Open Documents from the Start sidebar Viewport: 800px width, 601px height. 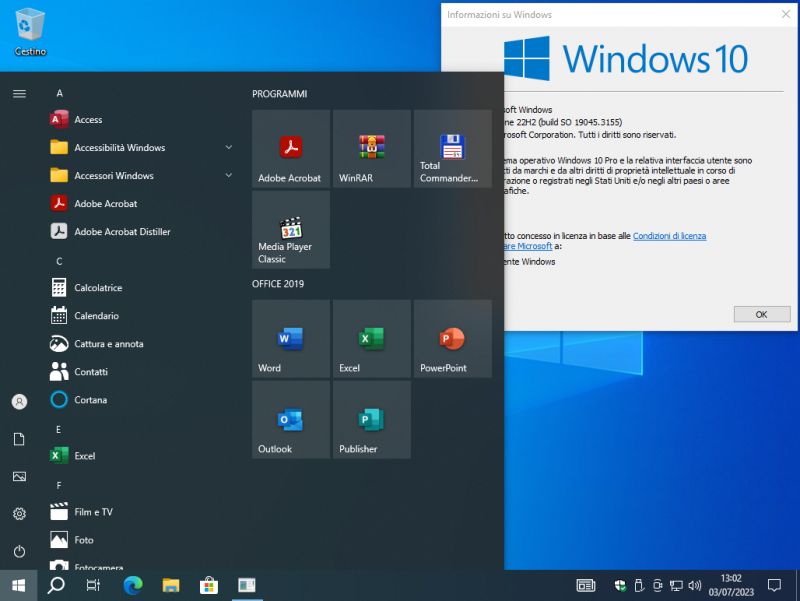[x=19, y=439]
